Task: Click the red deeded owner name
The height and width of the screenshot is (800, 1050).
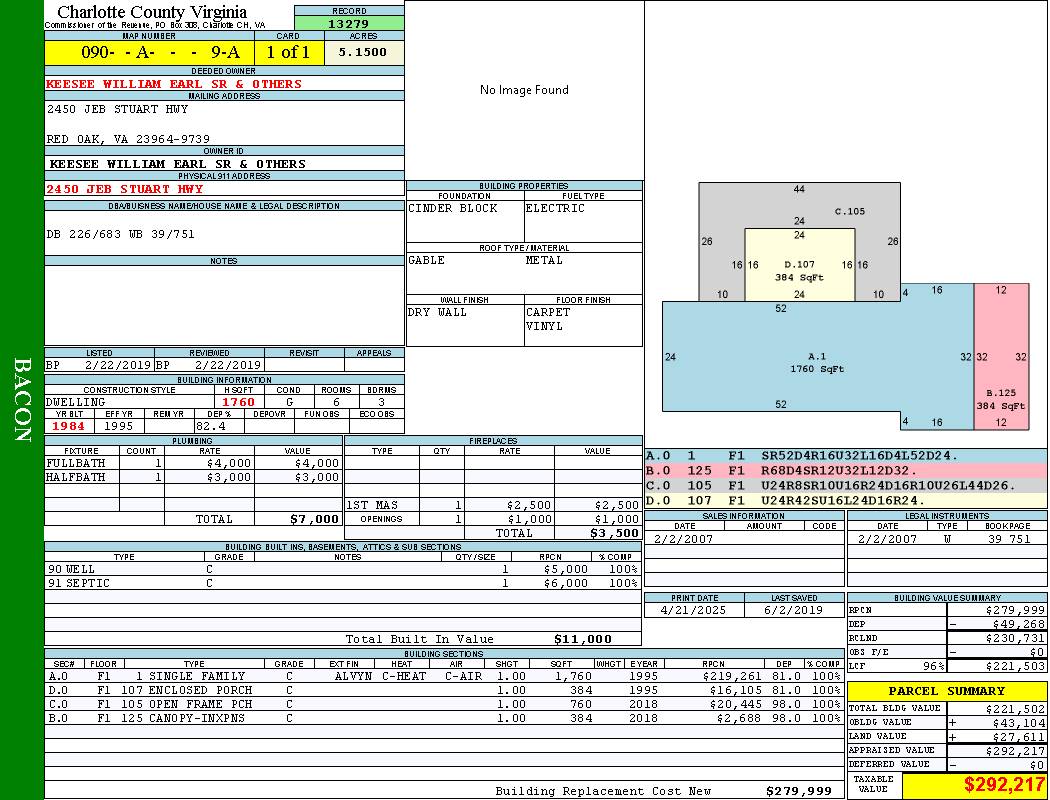Action: coord(174,84)
